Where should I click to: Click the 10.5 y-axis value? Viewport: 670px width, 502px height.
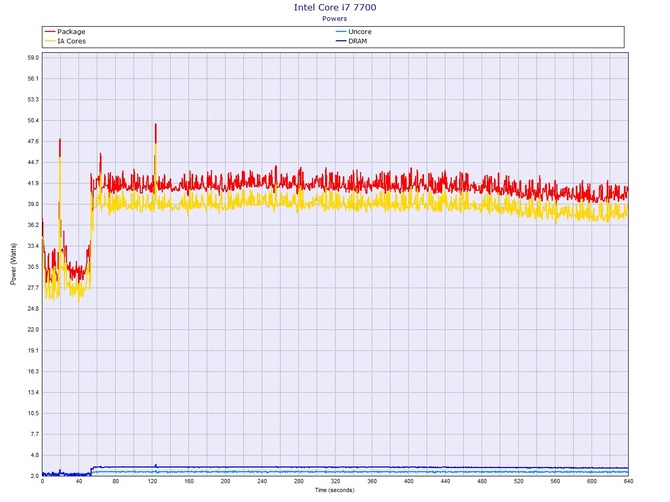(33, 414)
